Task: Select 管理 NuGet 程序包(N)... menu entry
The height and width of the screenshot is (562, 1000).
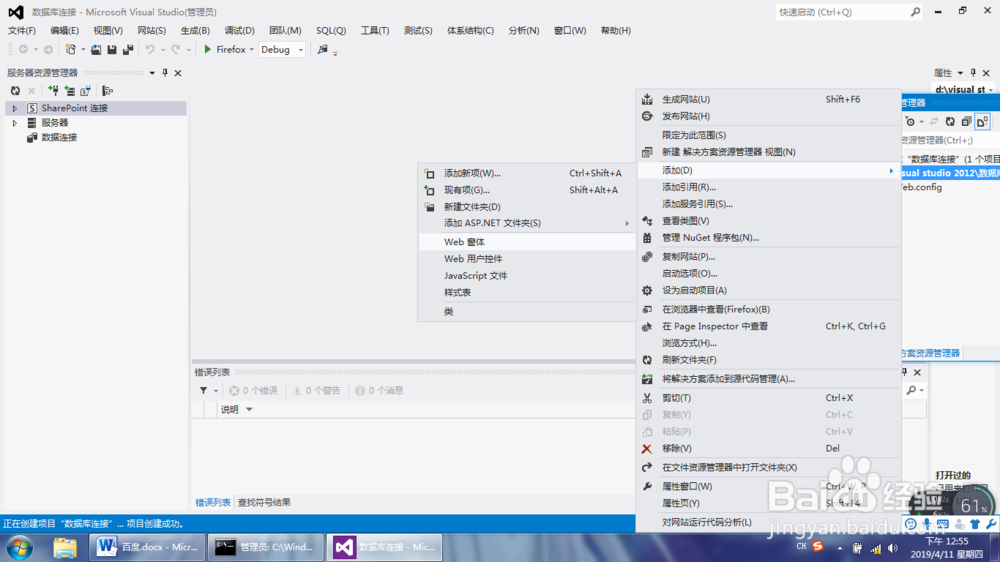Action: coord(768,237)
